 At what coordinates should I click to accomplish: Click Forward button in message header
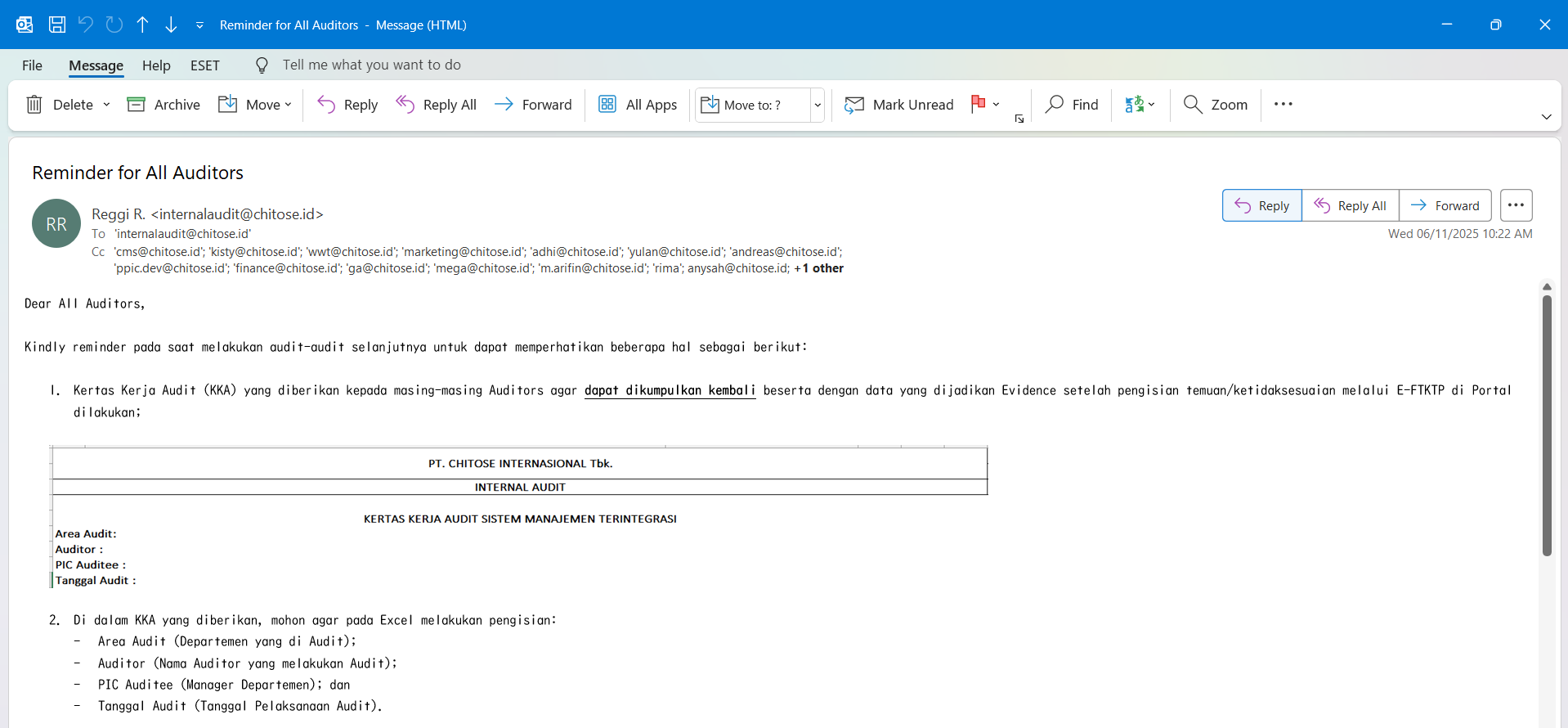pos(1445,206)
